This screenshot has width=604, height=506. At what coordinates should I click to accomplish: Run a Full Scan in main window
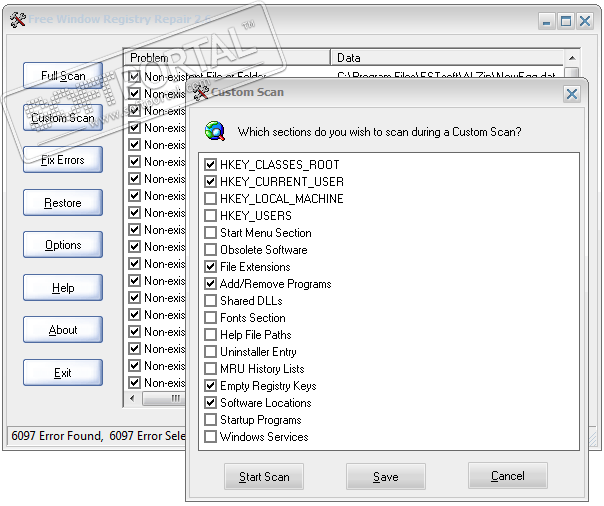click(63, 75)
